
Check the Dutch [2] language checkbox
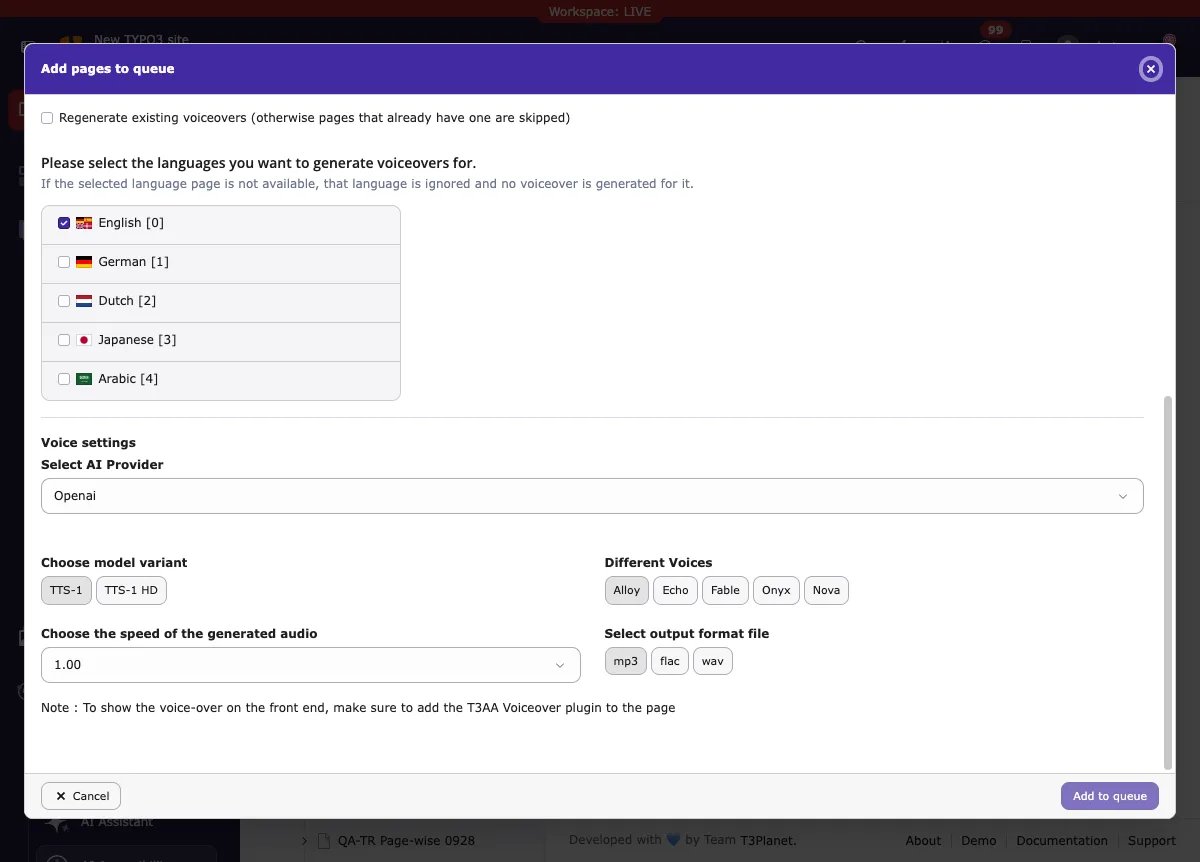[x=64, y=301]
